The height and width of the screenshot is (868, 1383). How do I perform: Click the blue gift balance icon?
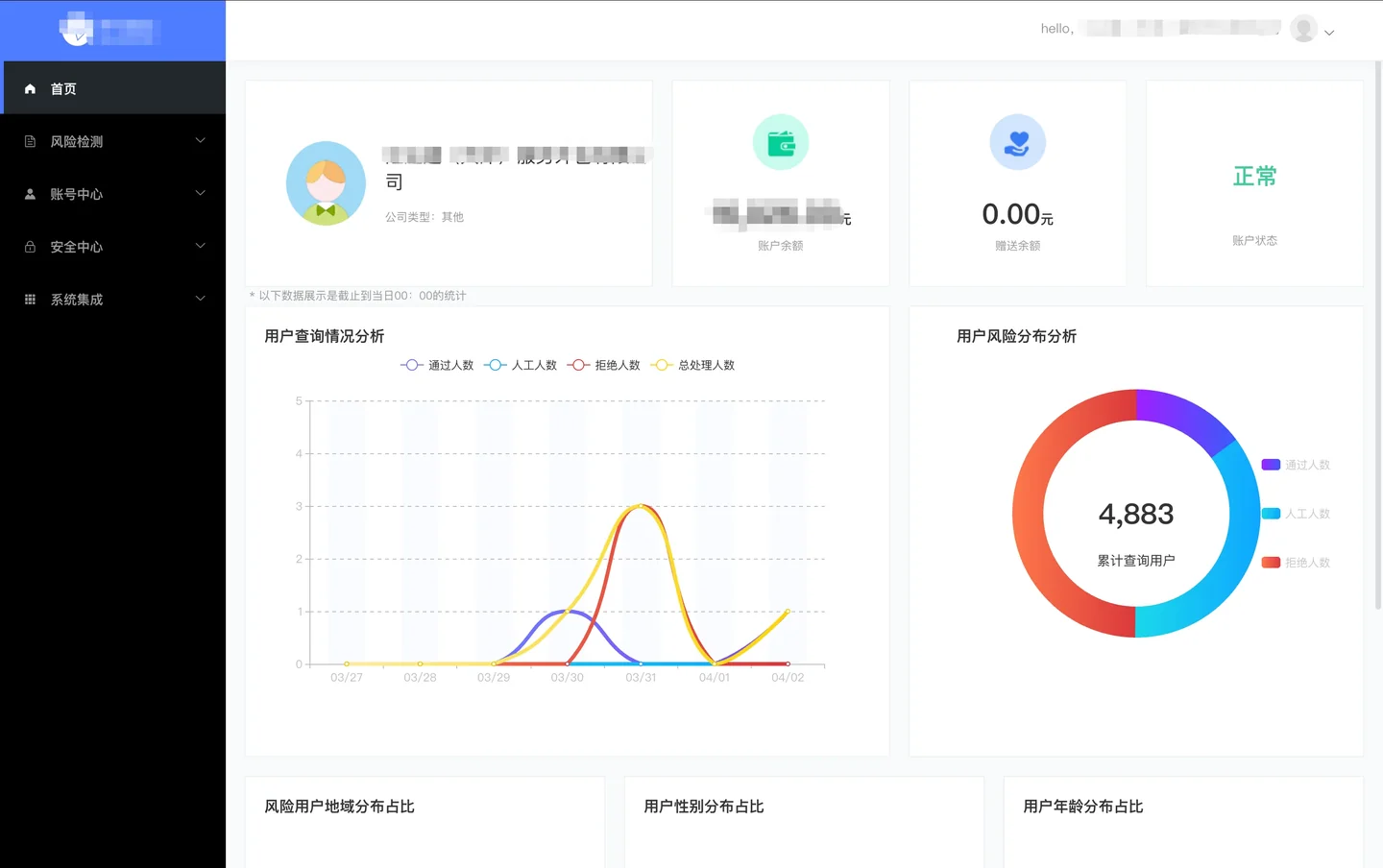pyautogui.click(x=1017, y=141)
